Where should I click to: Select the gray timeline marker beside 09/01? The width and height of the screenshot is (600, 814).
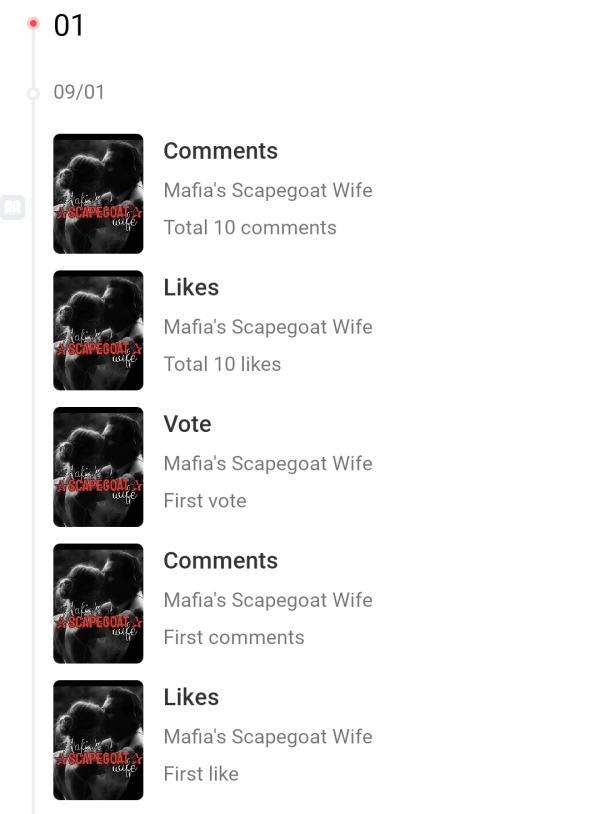(33, 93)
